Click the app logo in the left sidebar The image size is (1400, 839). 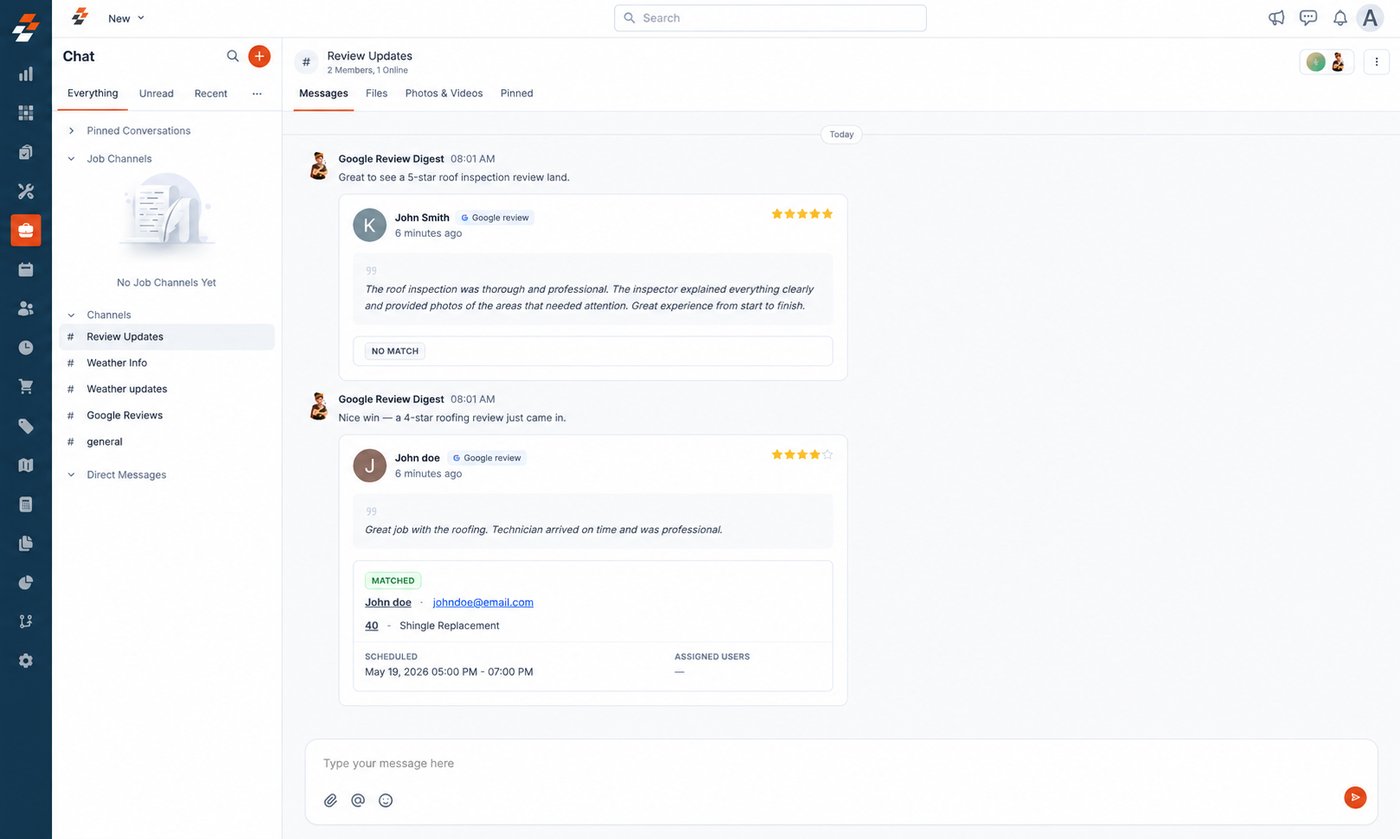[x=25, y=27]
